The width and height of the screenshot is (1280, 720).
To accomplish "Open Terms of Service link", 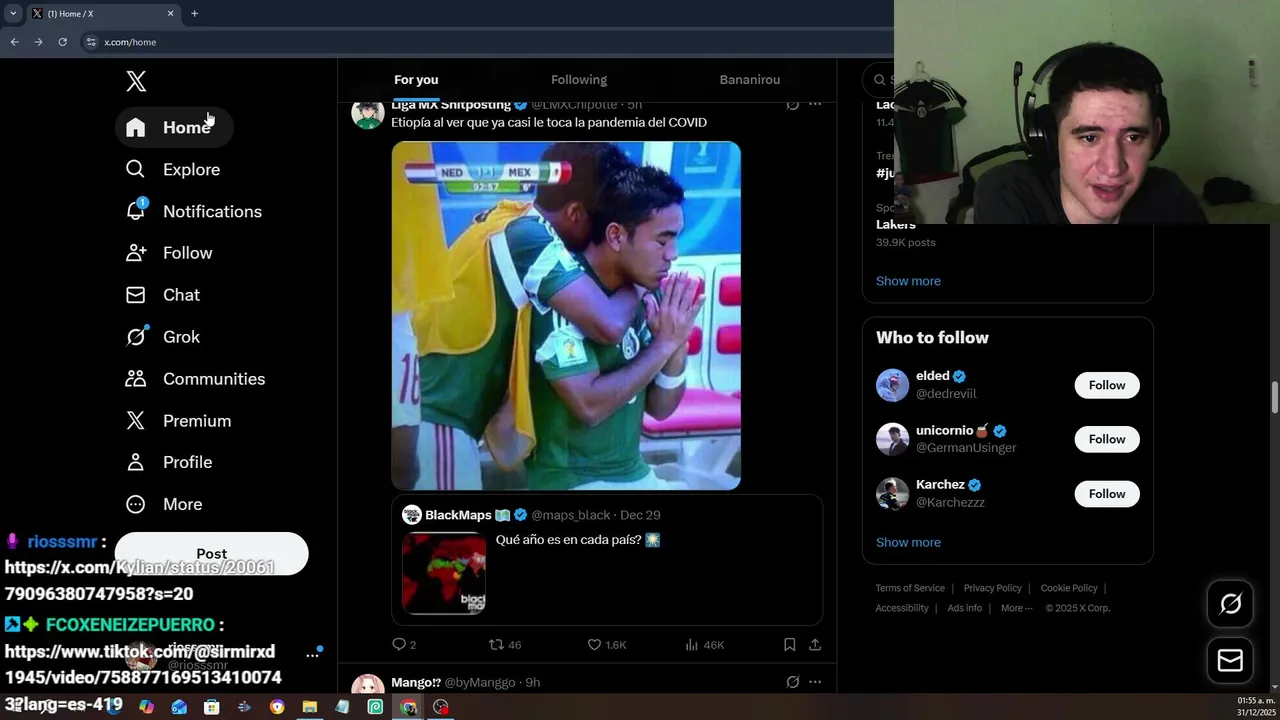I will tap(910, 588).
